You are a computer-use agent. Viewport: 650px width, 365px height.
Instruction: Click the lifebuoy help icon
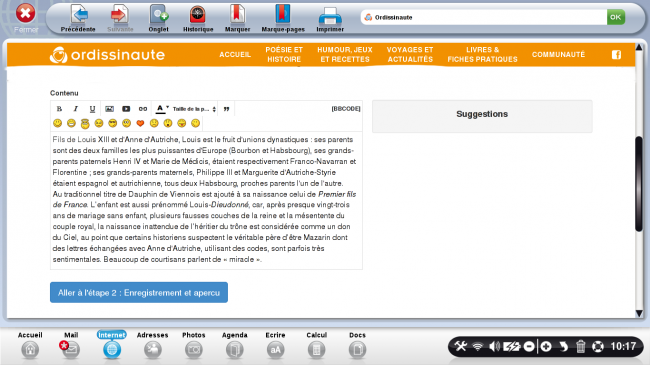598,346
